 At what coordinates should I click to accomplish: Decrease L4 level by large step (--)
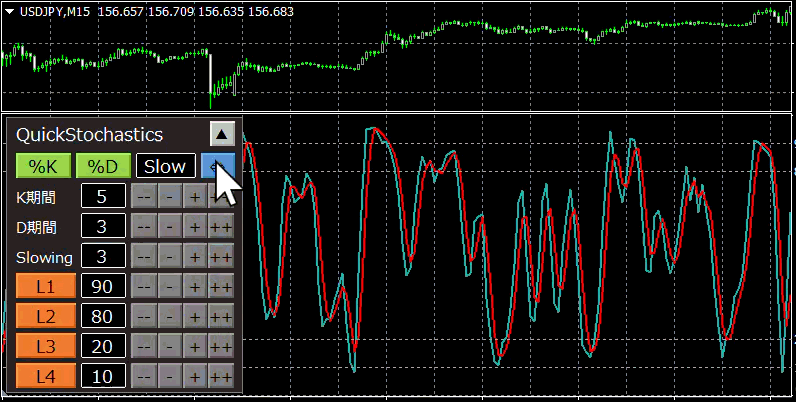point(144,376)
